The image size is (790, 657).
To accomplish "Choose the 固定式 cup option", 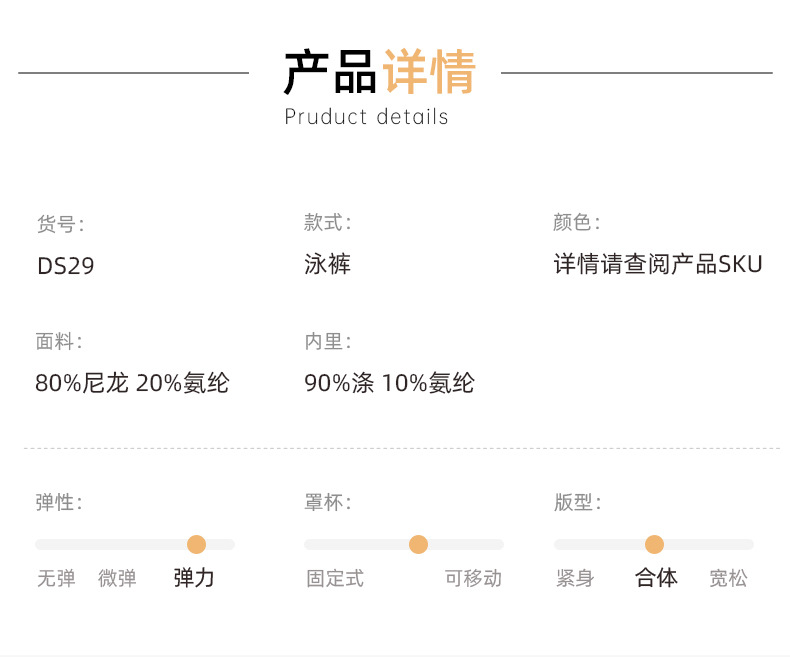I will [x=335, y=579].
